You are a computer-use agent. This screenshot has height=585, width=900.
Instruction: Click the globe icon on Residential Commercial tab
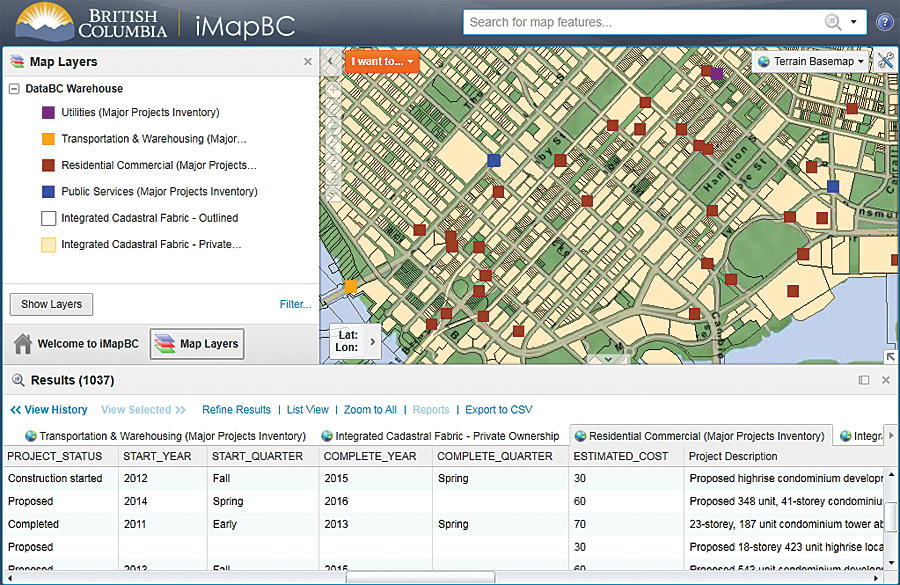[580, 436]
